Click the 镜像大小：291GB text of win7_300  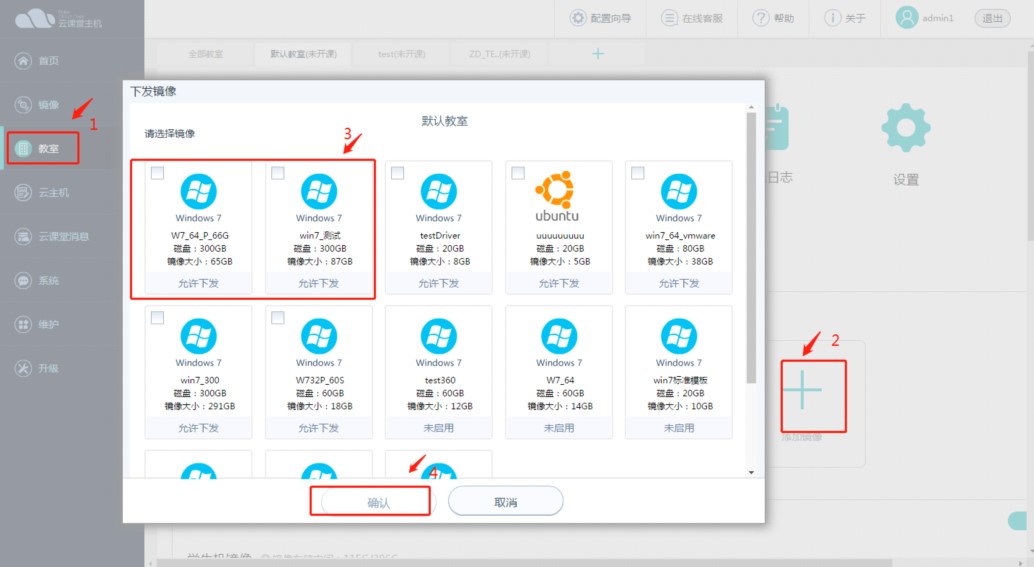200,406
